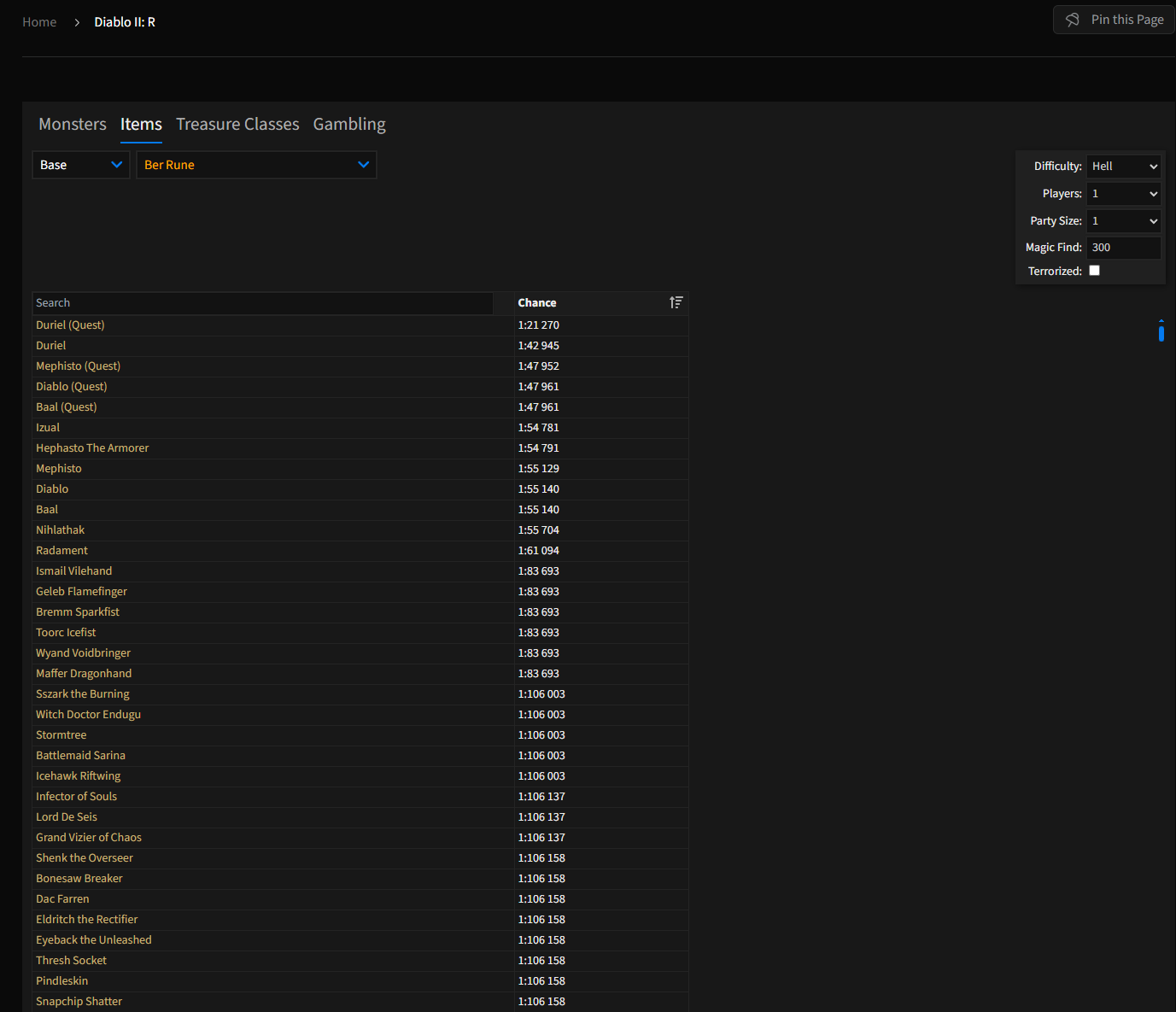
Task: Open the Battlemaid Sarina link
Action: coord(80,756)
